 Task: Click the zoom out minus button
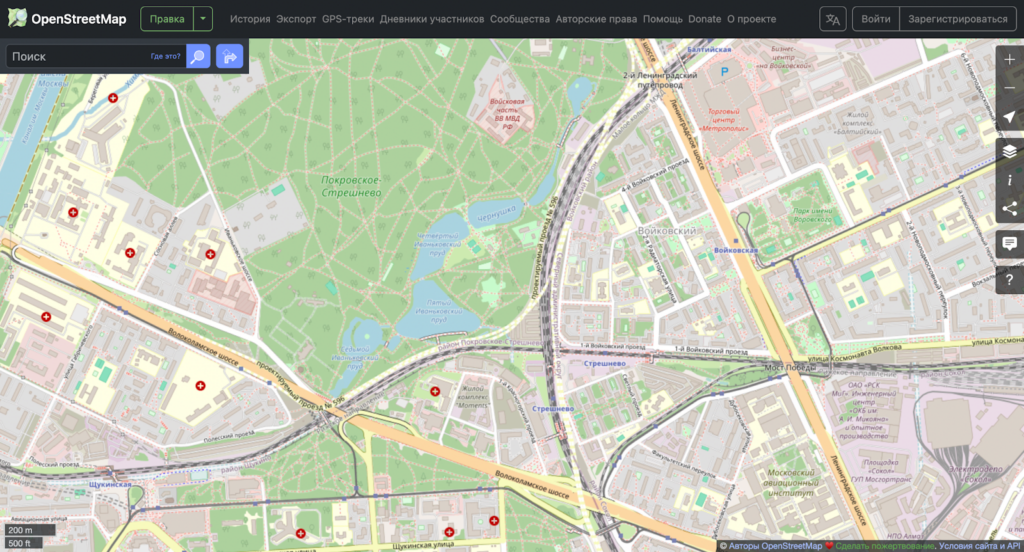pos(1009,89)
